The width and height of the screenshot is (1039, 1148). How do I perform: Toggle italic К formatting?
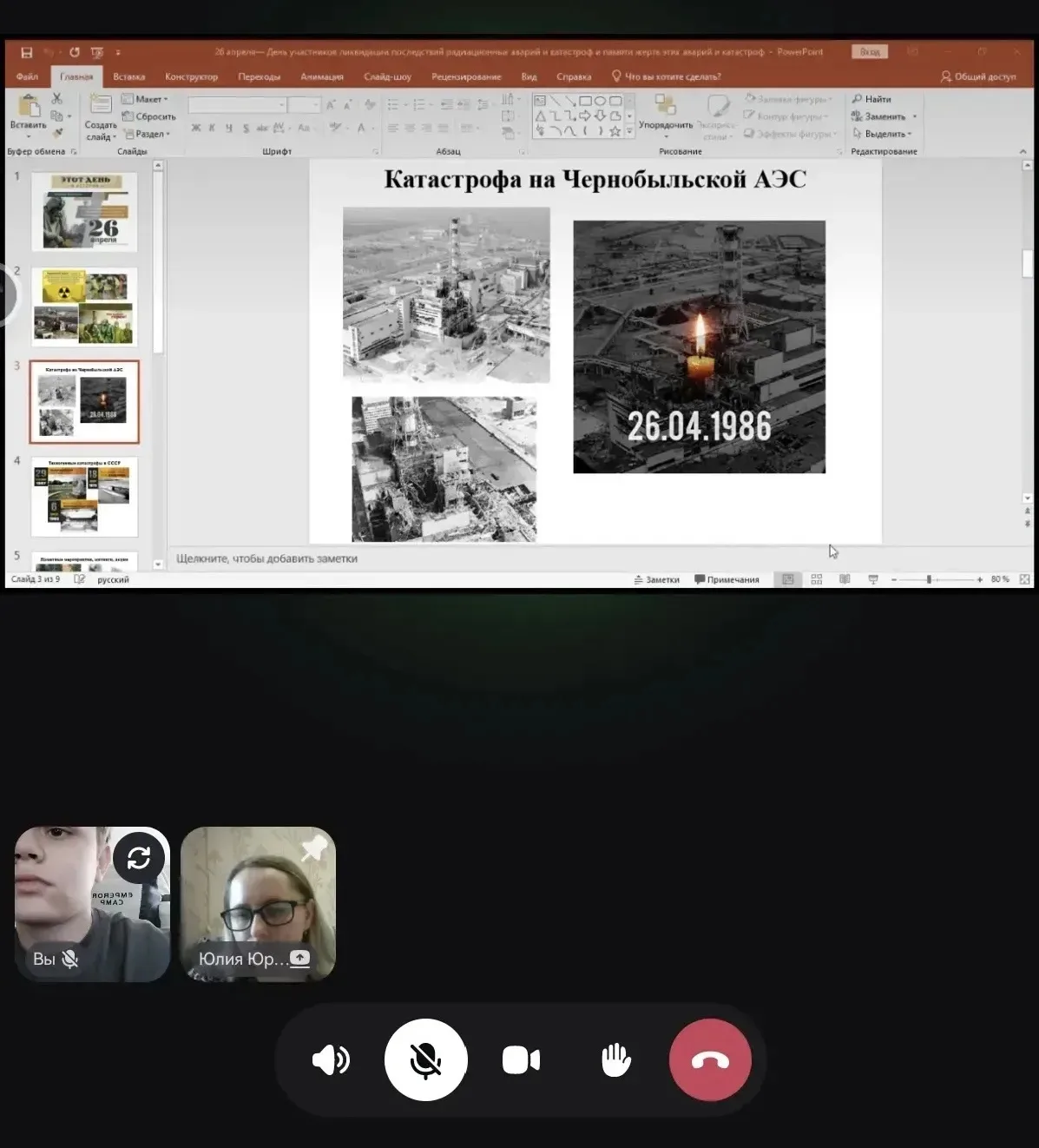[212, 129]
